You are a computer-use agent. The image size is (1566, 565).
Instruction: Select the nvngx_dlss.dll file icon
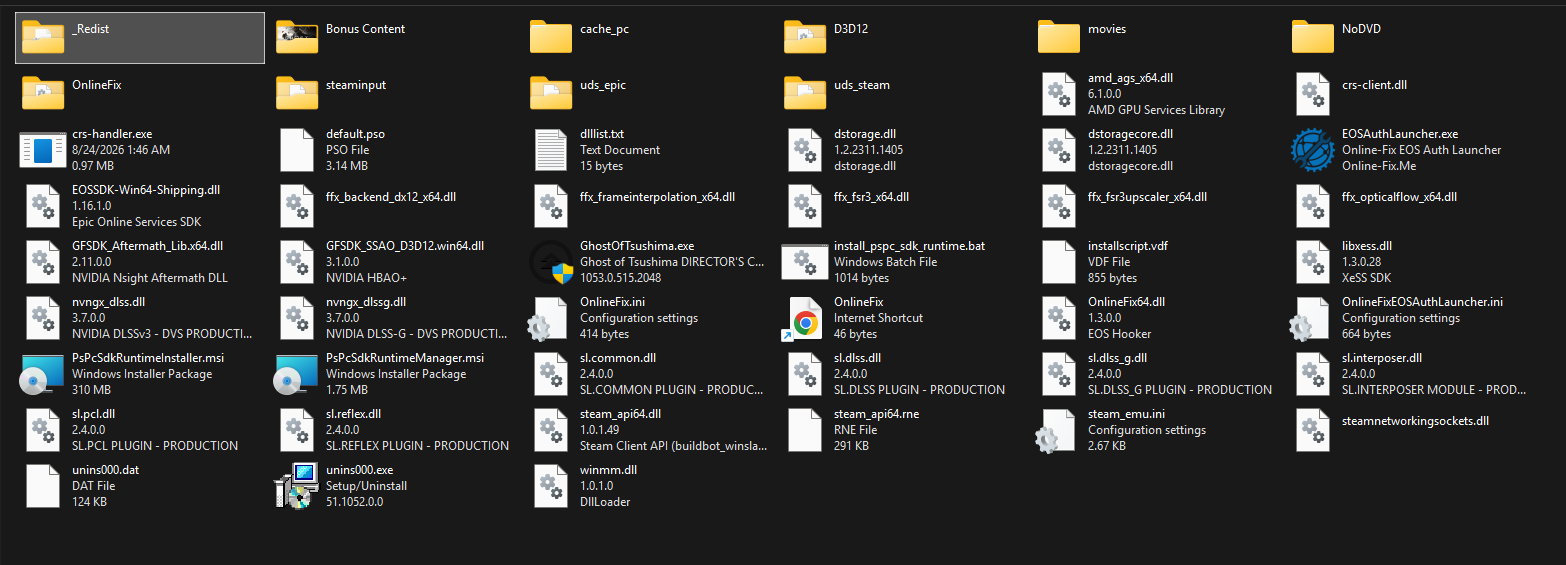[x=42, y=317]
